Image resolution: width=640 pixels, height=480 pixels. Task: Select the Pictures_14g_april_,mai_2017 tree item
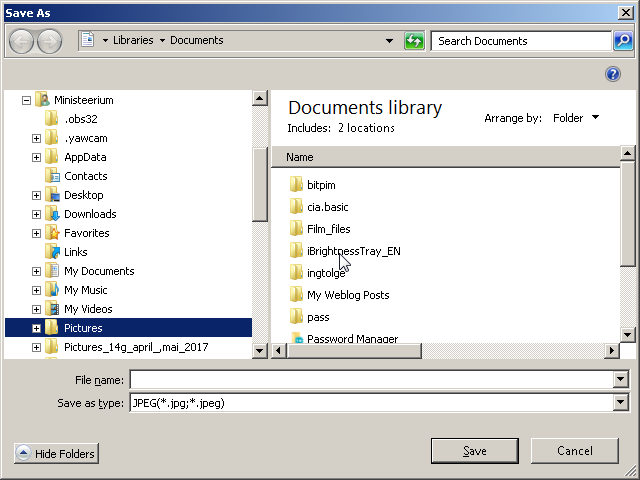tap(136, 347)
